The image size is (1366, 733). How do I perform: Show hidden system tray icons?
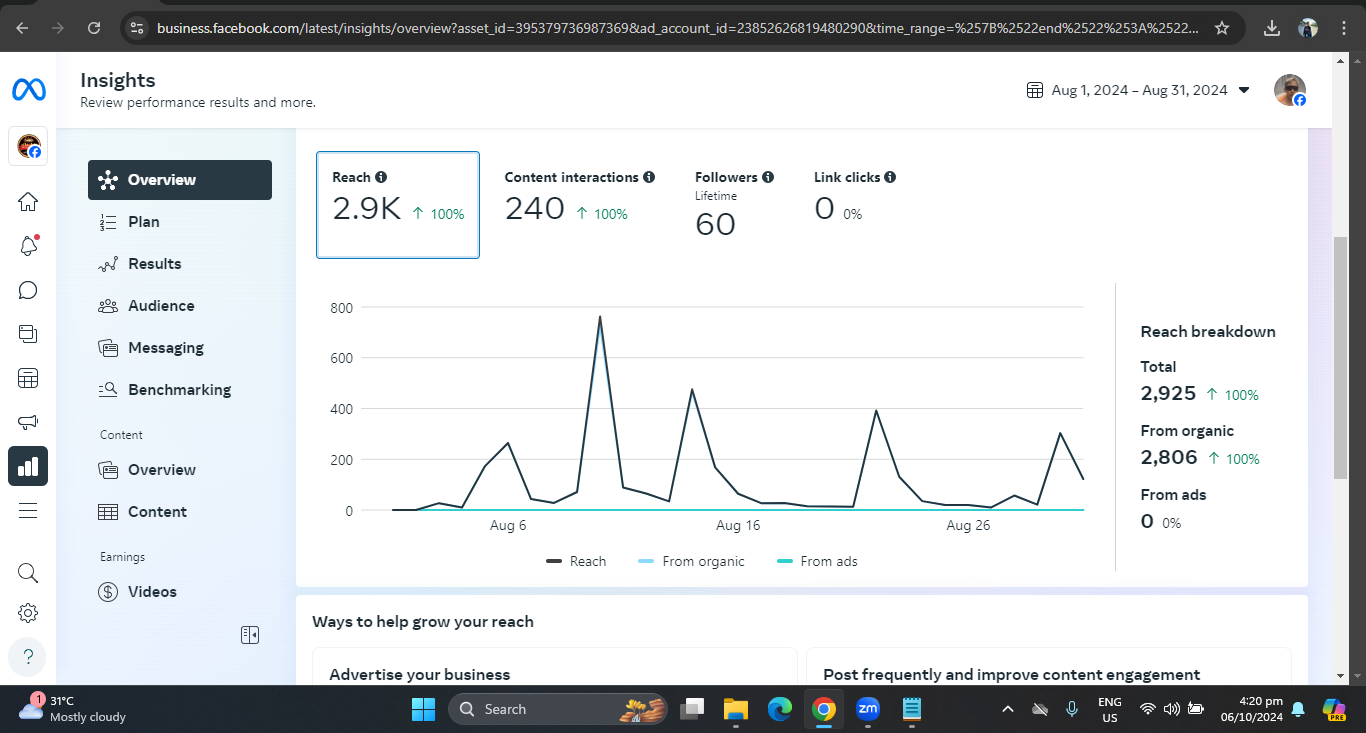tap(1008, 709)
